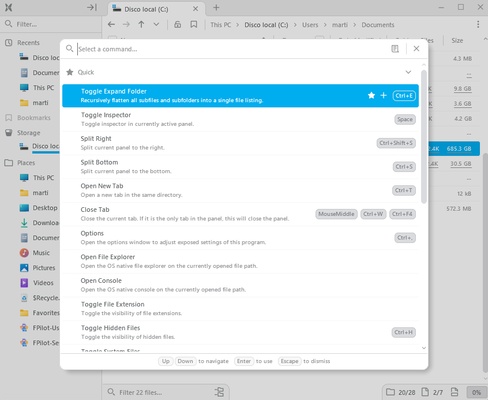The height and width of the screenshot is (400, 488).
Task: Click the MouseMiddle shortcut badge
Action: tap(336, 214)
